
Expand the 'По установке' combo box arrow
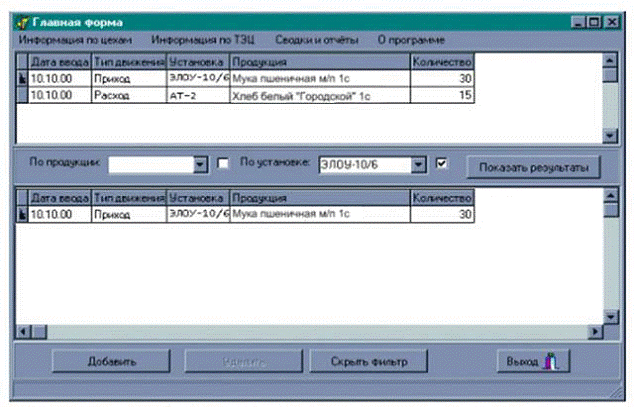coord(420,164)
